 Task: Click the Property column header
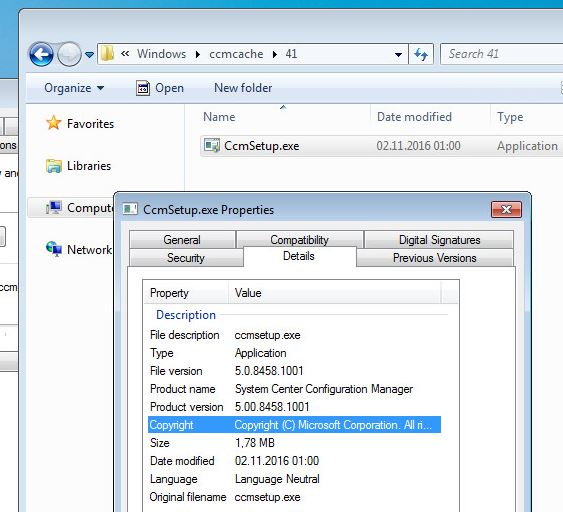click(186, 293)
